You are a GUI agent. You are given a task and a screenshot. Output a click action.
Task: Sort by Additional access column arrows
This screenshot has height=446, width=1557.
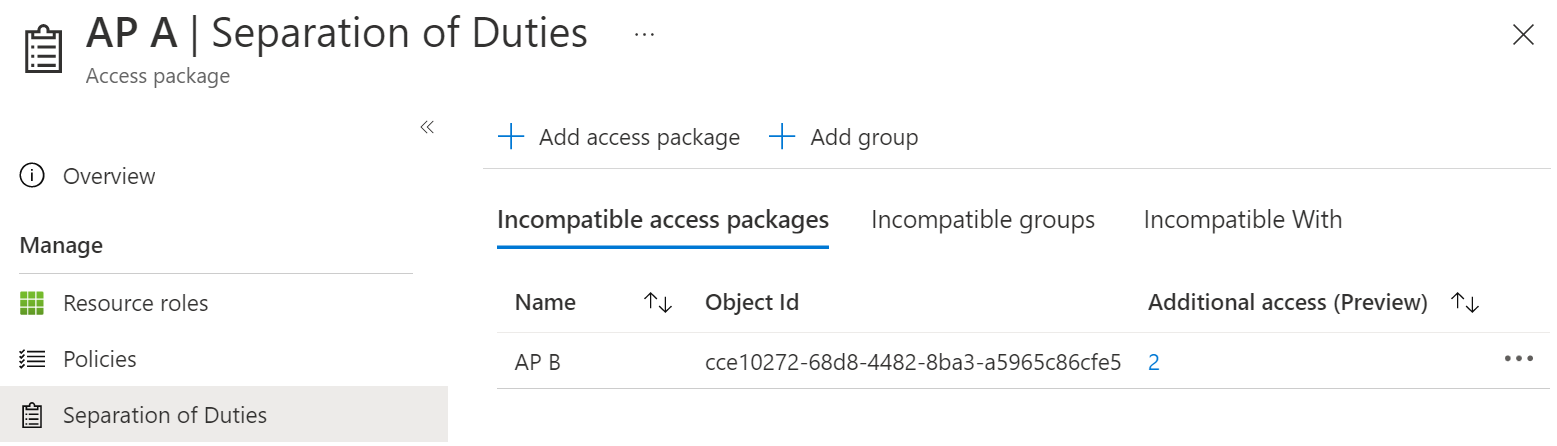pos(1465,302)
